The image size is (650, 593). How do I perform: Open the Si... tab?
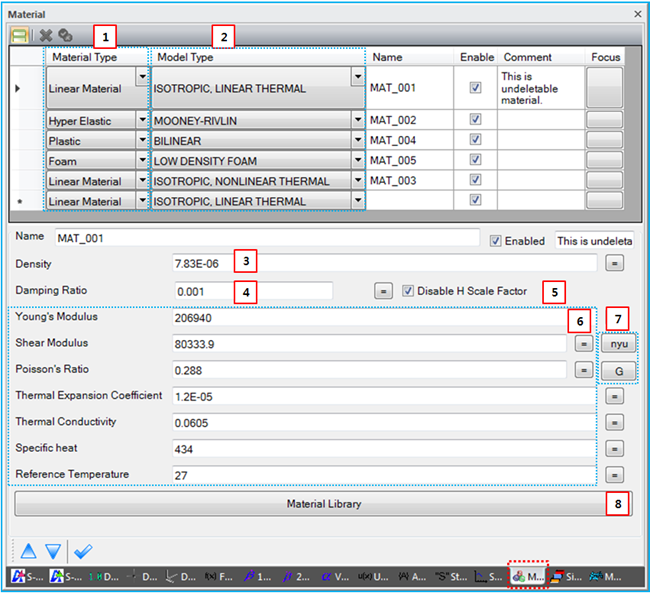point(566,576)
